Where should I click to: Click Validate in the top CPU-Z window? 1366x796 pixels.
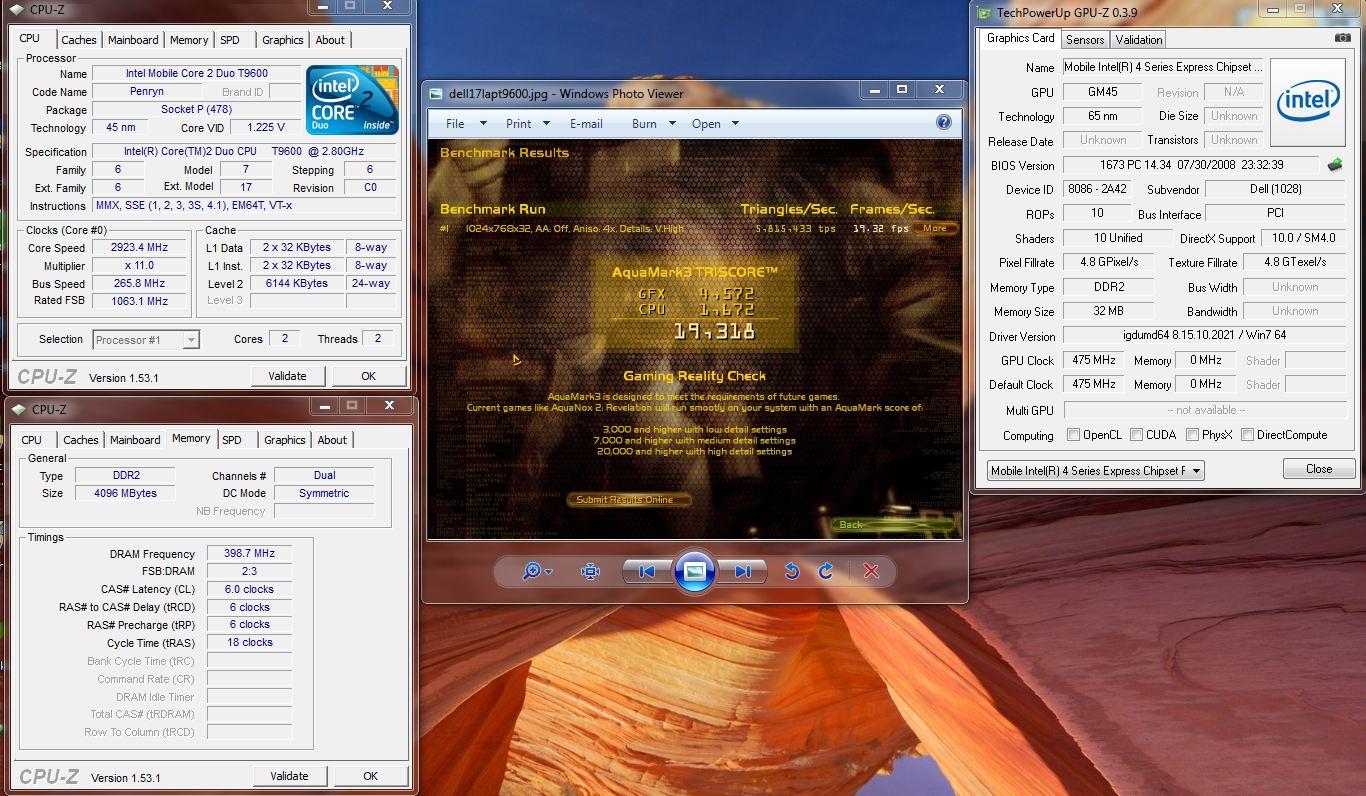(287, 376)
